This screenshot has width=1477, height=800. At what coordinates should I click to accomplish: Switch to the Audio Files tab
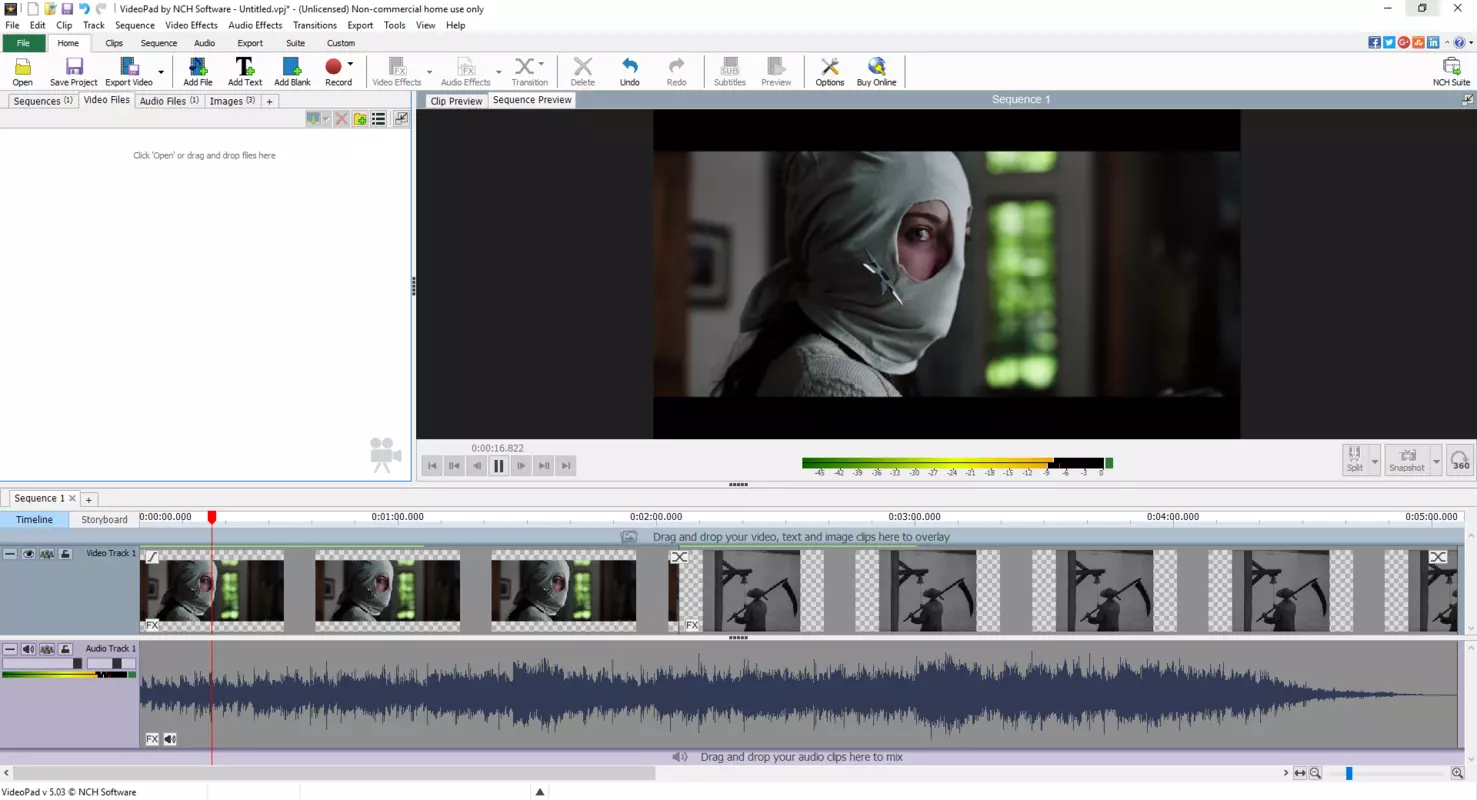(169, 101)
